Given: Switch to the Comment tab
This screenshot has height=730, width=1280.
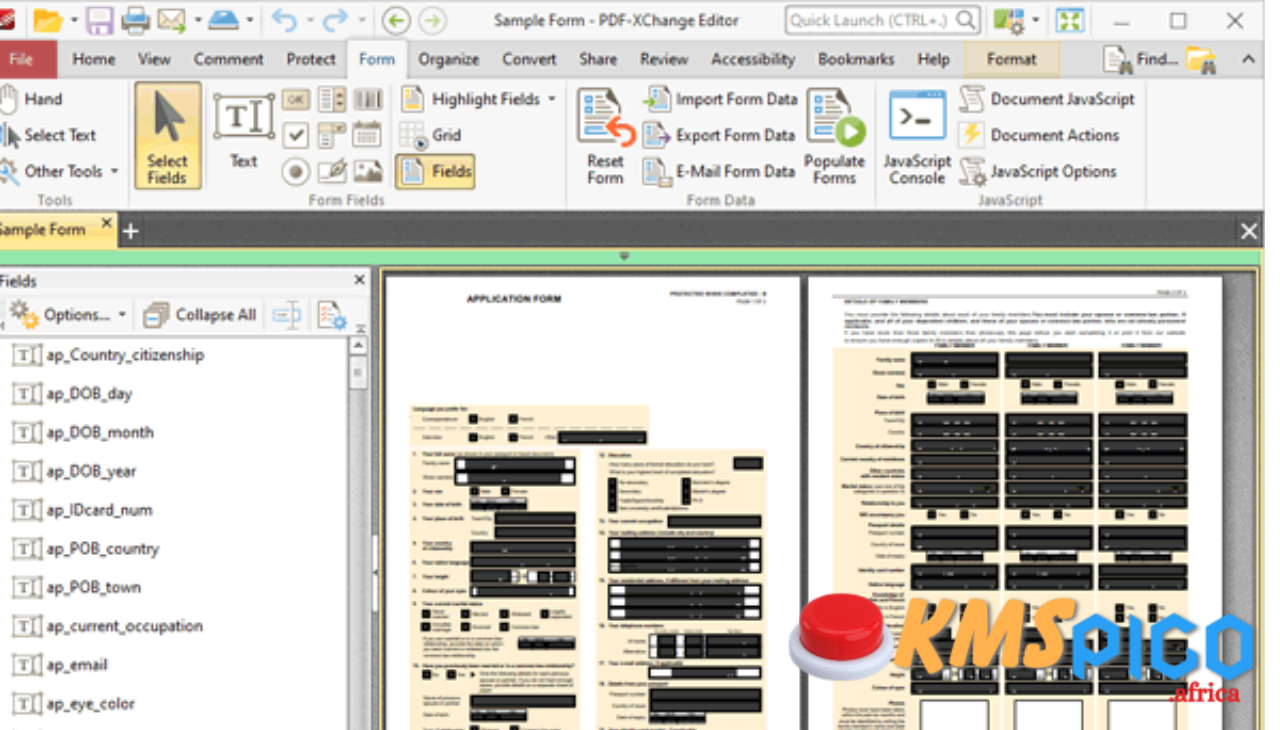Looking at the screenshot, I should [x=229, y=59].
